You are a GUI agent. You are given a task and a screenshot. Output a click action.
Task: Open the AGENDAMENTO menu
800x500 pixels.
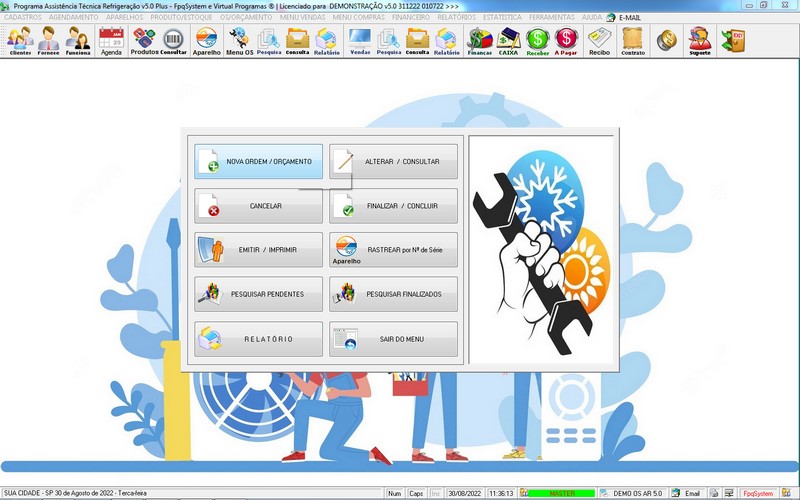click(x=74, y=17)
